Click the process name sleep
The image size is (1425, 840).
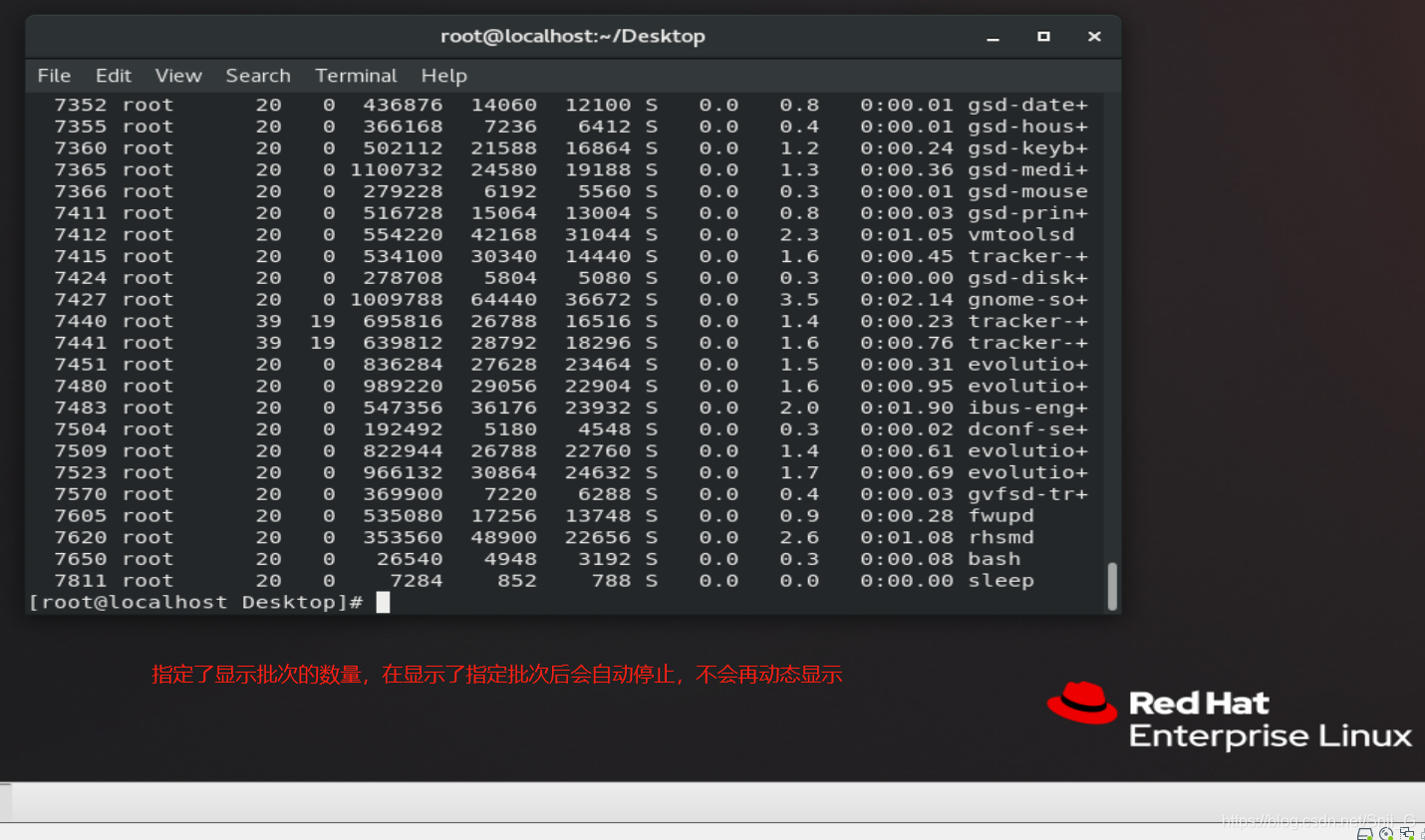tap(1000, 581)
